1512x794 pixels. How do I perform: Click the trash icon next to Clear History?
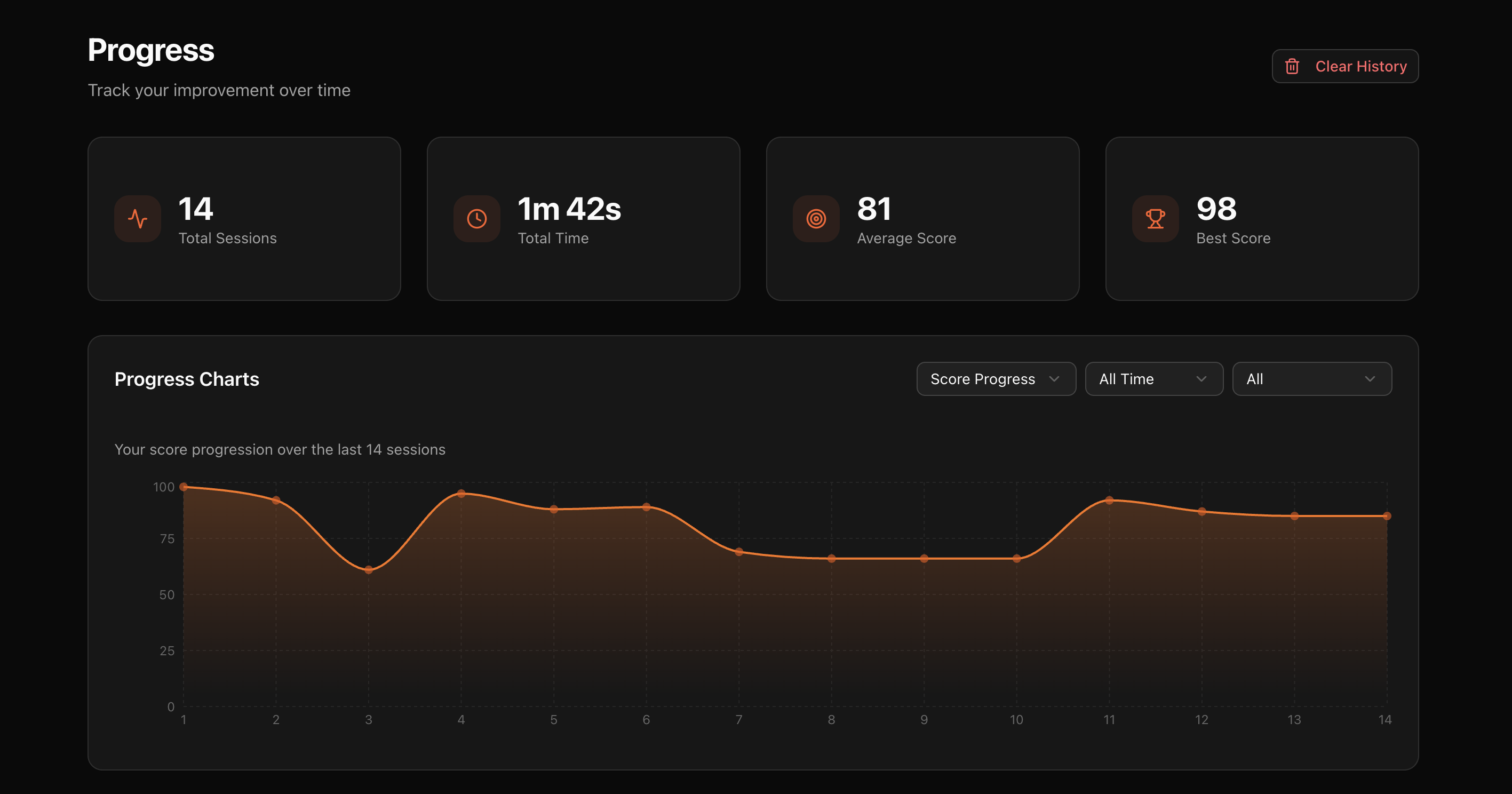1292,66
